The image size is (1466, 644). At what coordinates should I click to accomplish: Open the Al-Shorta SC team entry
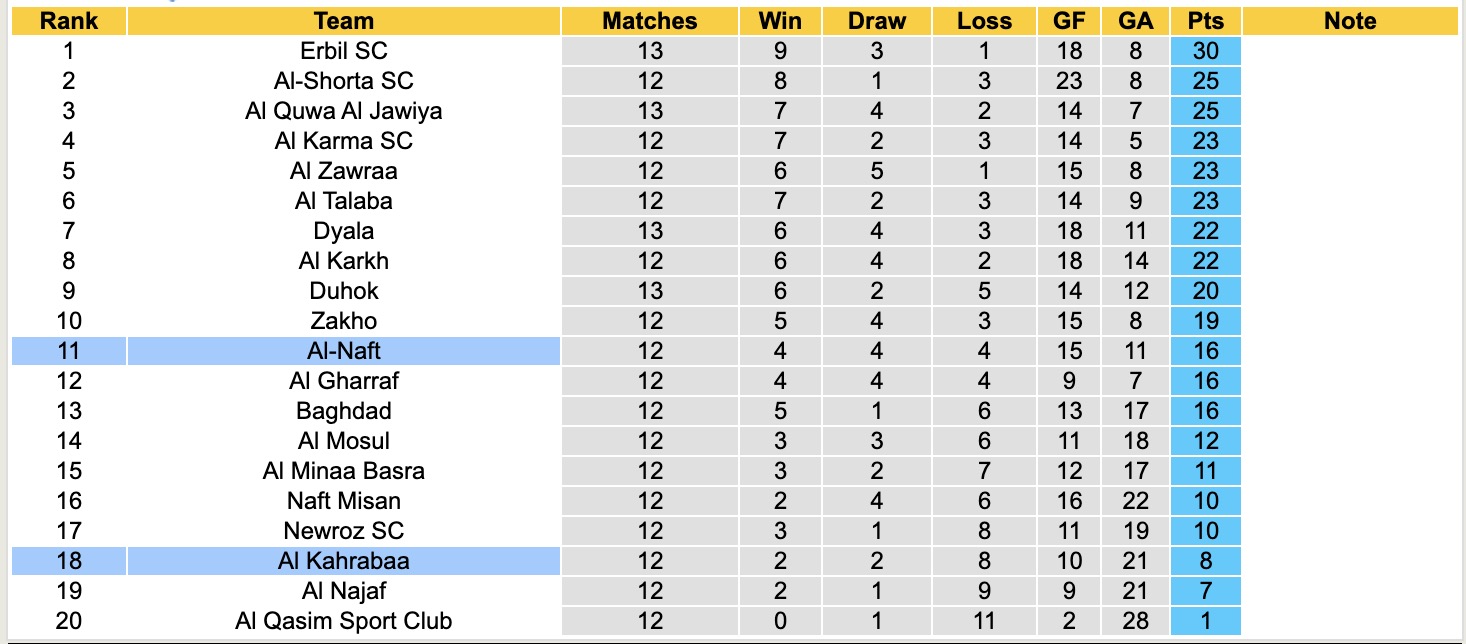(x=343, y=81)
